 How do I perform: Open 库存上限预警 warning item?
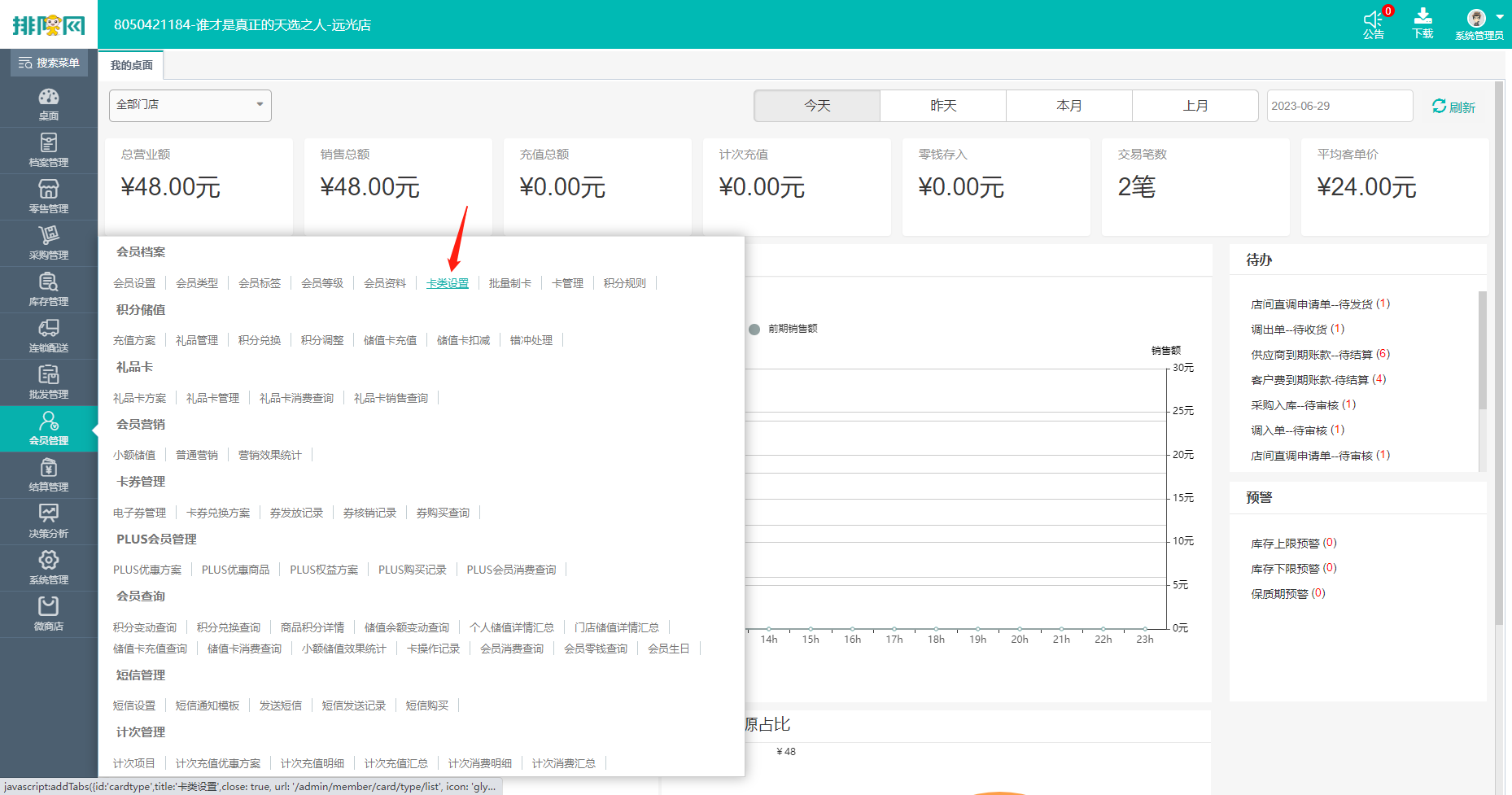[1294, 543]
